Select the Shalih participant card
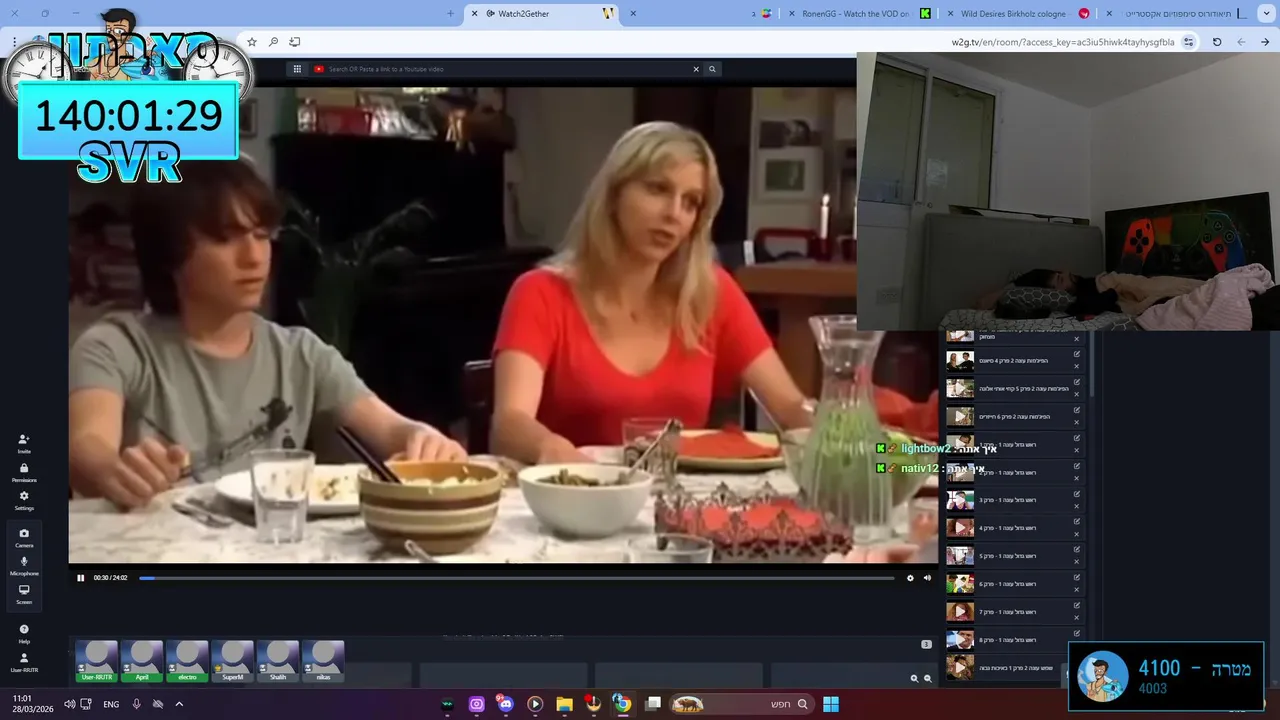The image size is (1280, 720). tap(278, 661)
